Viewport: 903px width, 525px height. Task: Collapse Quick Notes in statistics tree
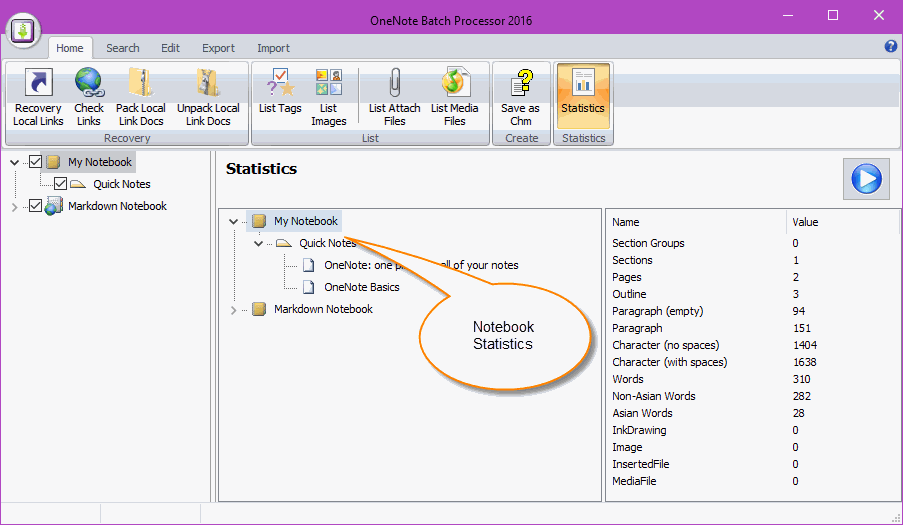259,244
